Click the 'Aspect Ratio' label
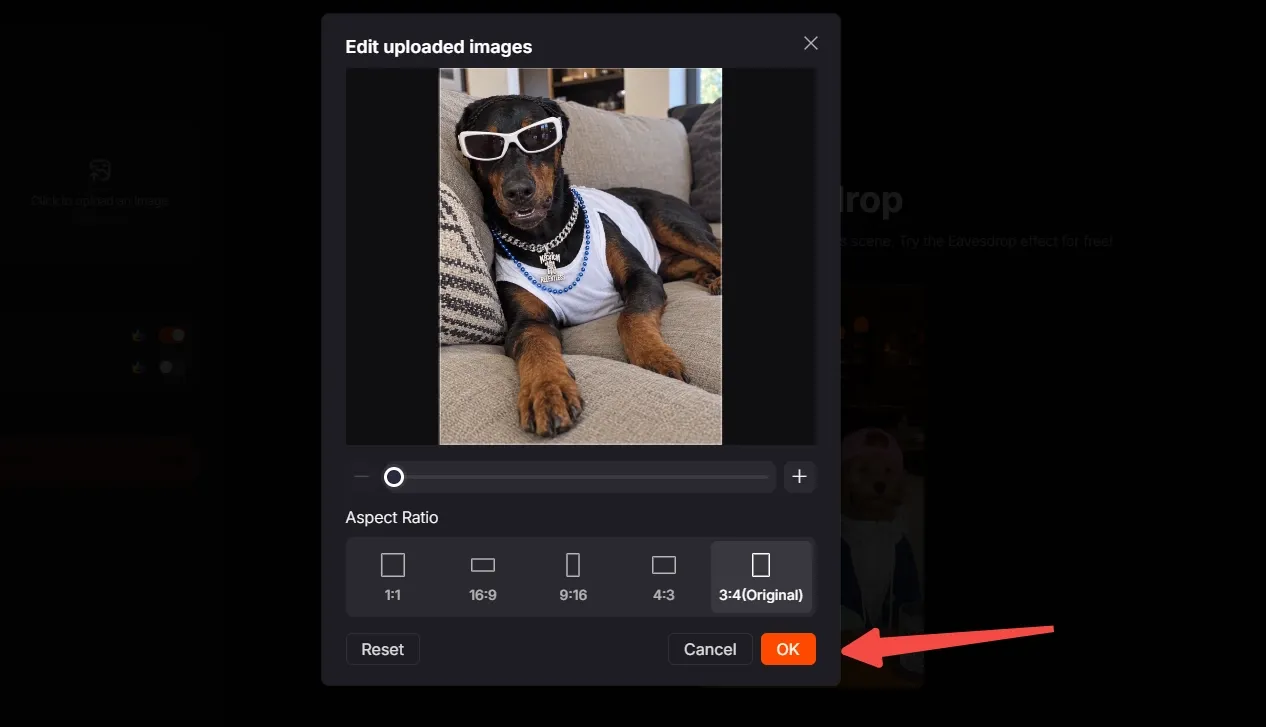The width and height of the screenshot is (1266, 727). pyautogui.click(x=392, y=517)
